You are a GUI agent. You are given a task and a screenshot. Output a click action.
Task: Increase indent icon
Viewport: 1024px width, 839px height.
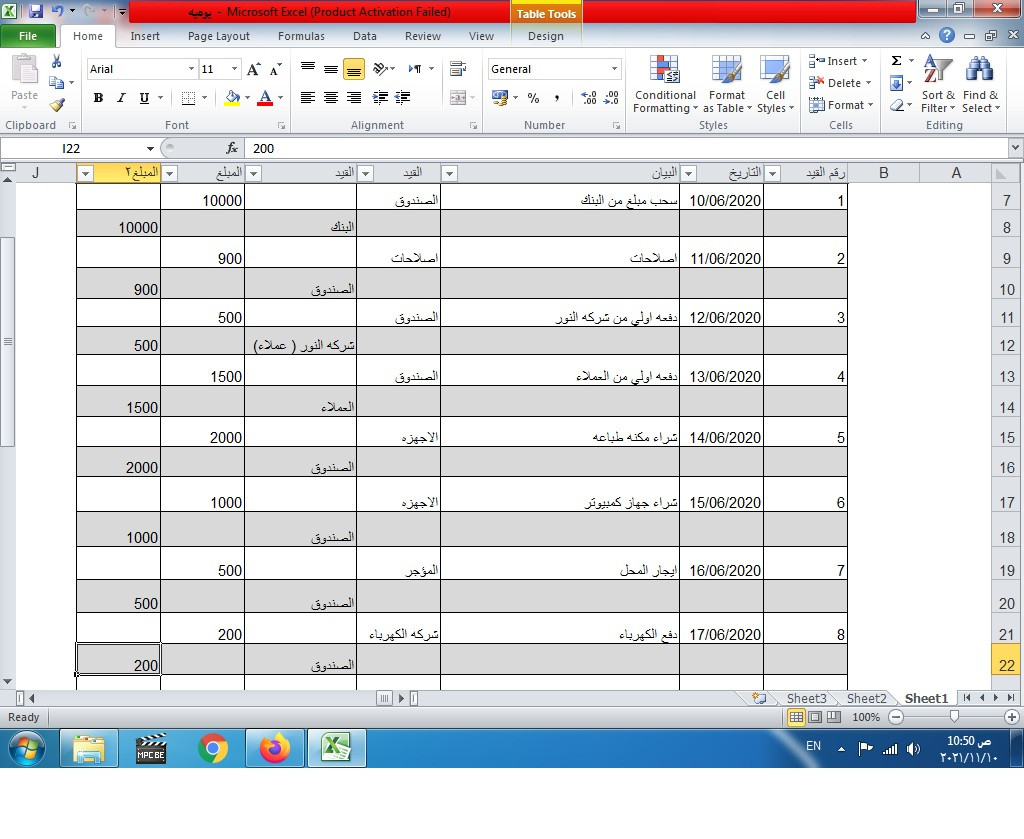point(402,98)
